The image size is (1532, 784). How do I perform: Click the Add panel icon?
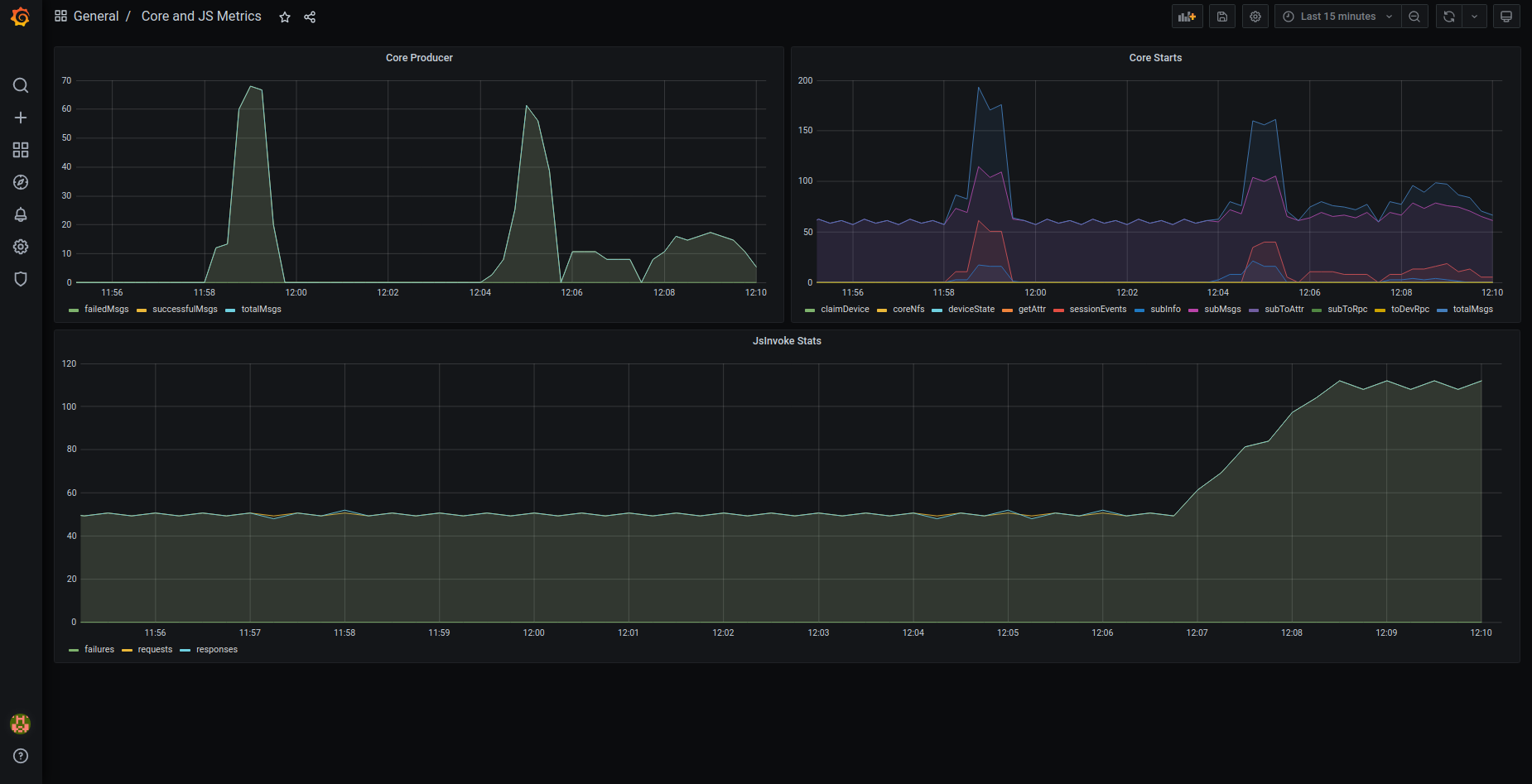1187,17
